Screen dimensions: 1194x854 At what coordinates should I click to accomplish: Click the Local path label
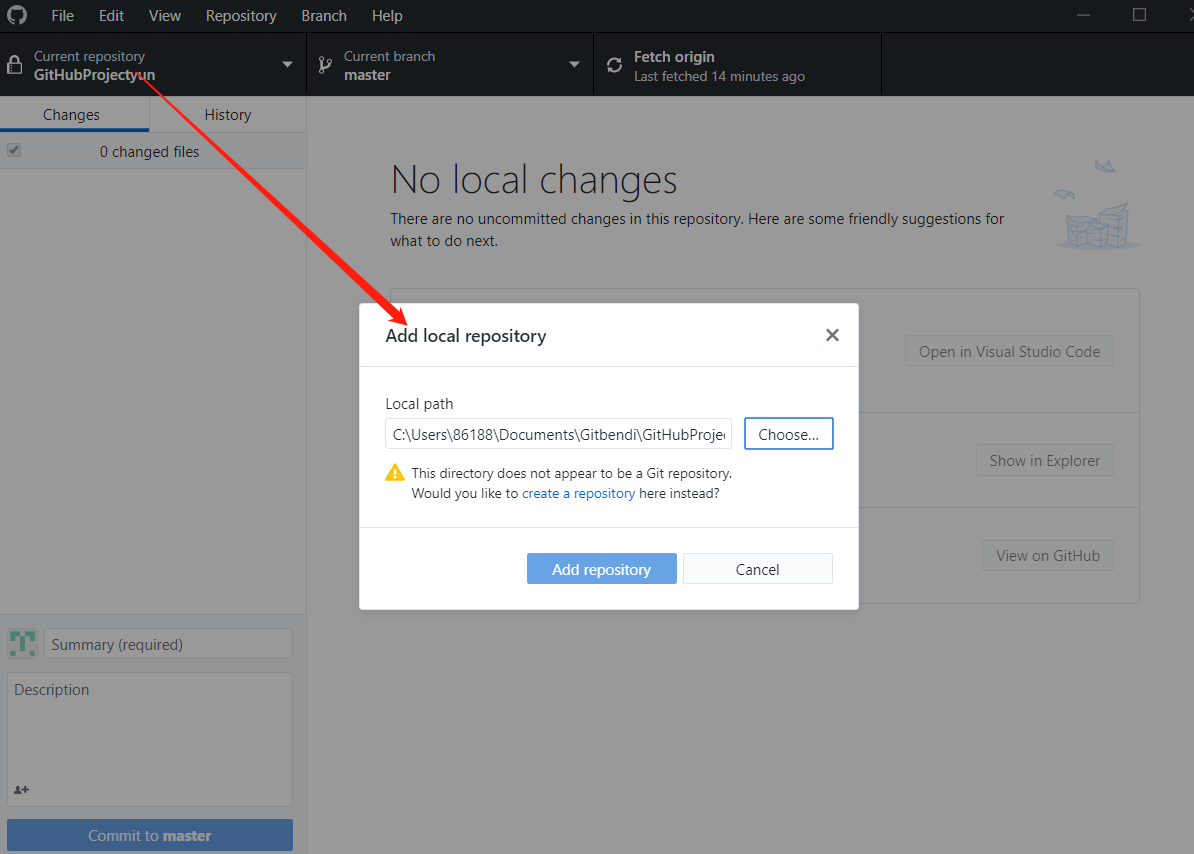[419, 403]
